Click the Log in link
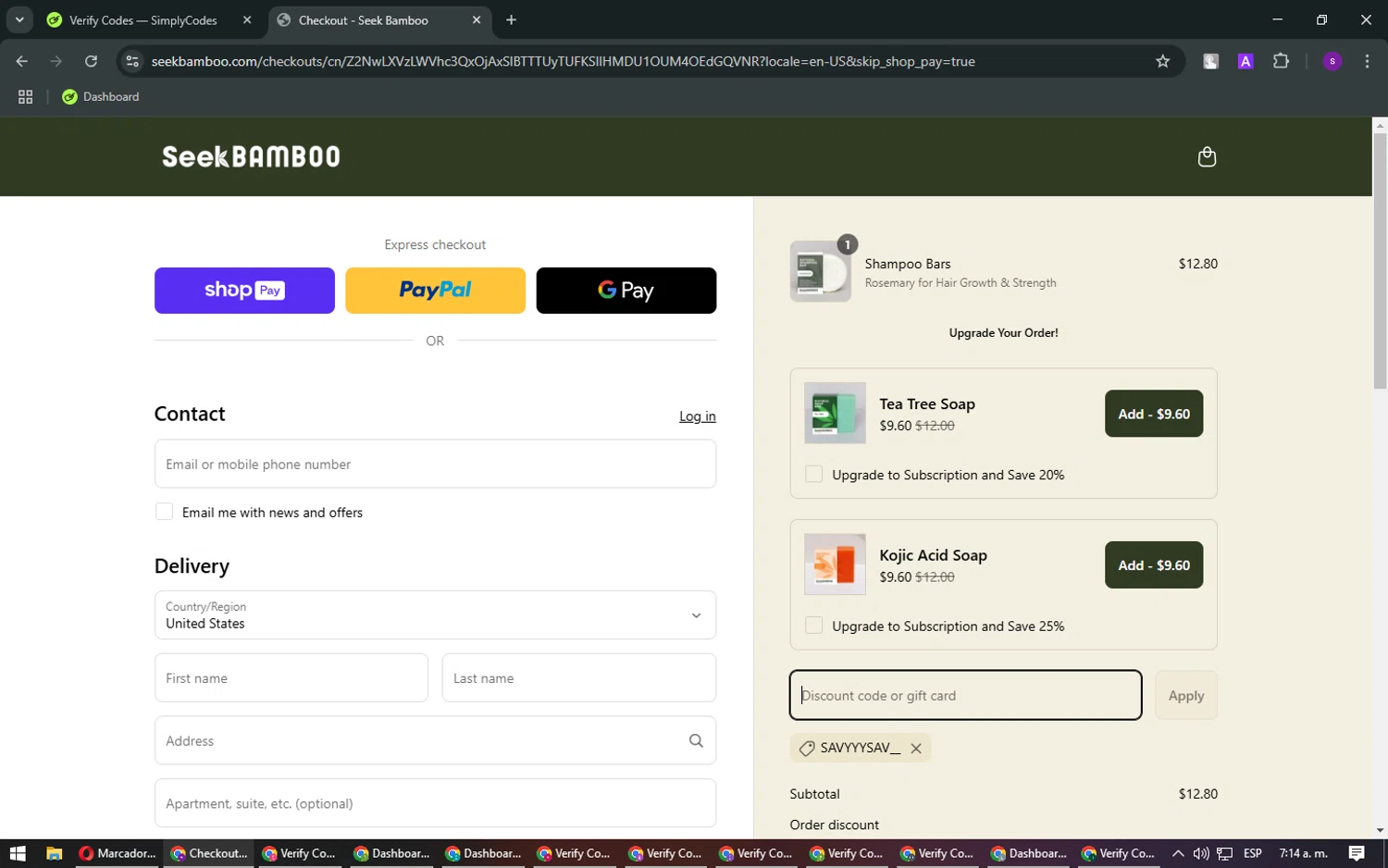The height and width of the screenshot is (868, 1388). click(698, 416)
